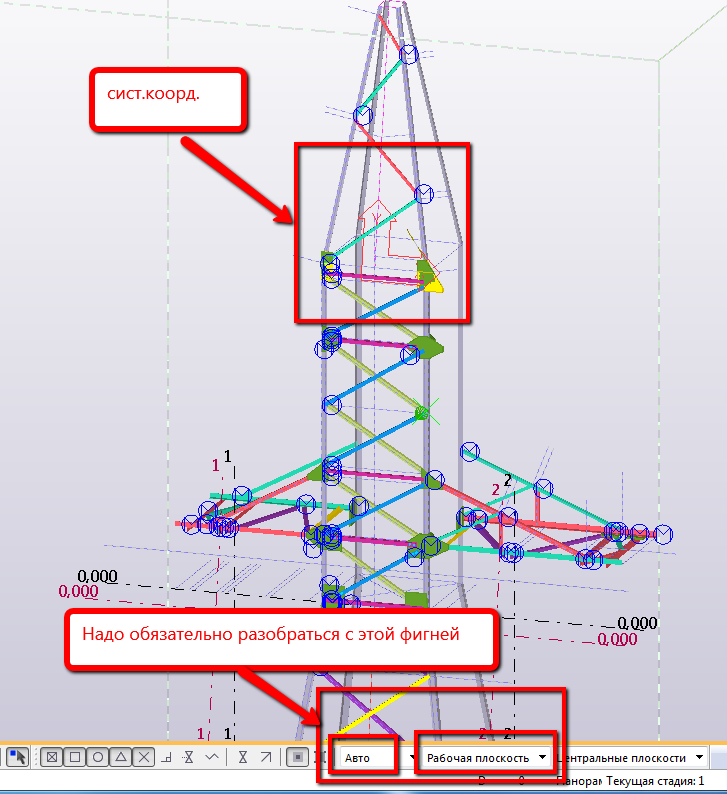Toggle snap to end points (crossed square)
This screenshot has height=794, width=727.
51,758
